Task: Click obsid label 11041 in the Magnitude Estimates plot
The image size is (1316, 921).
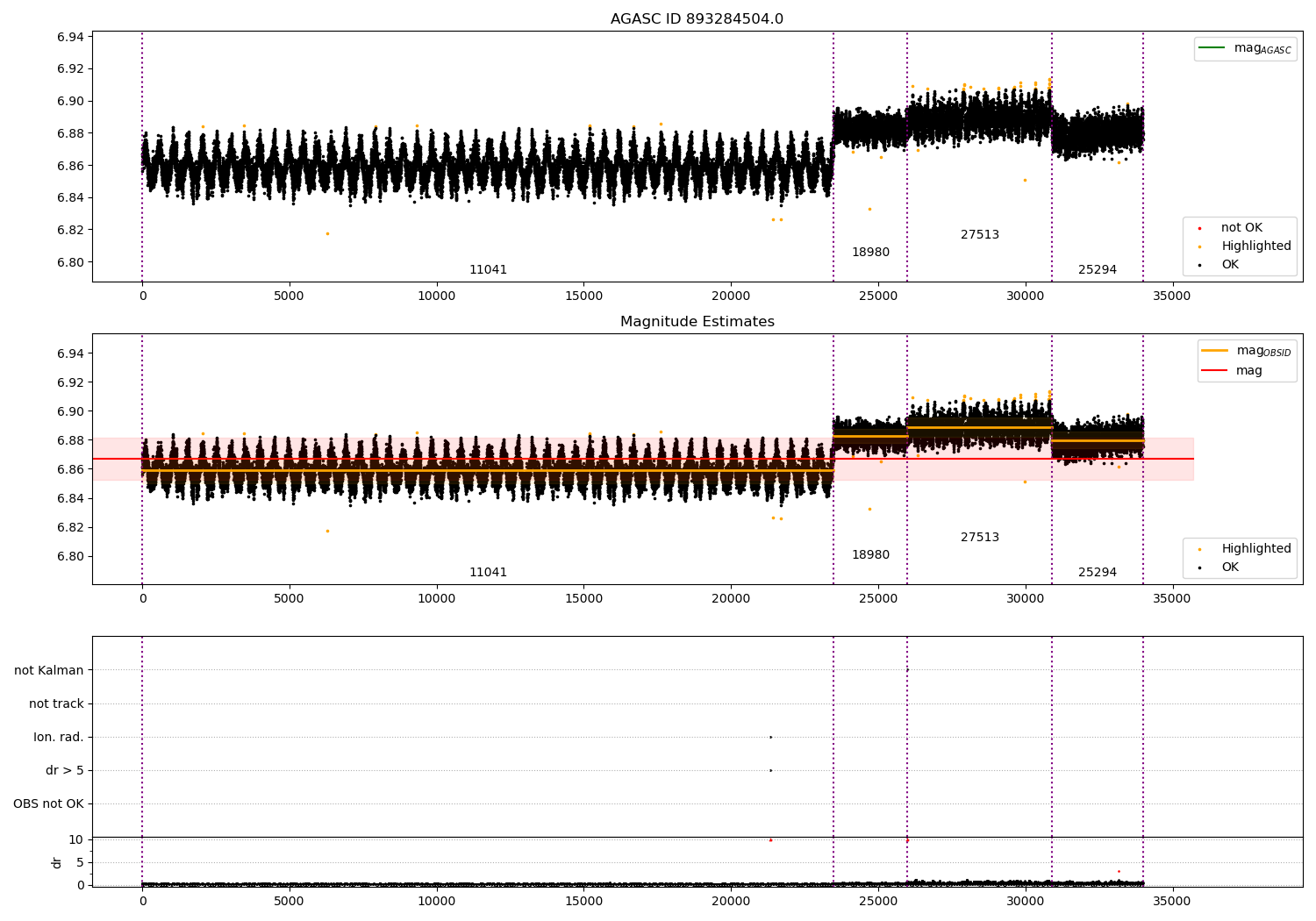Action: click(488, 573)
